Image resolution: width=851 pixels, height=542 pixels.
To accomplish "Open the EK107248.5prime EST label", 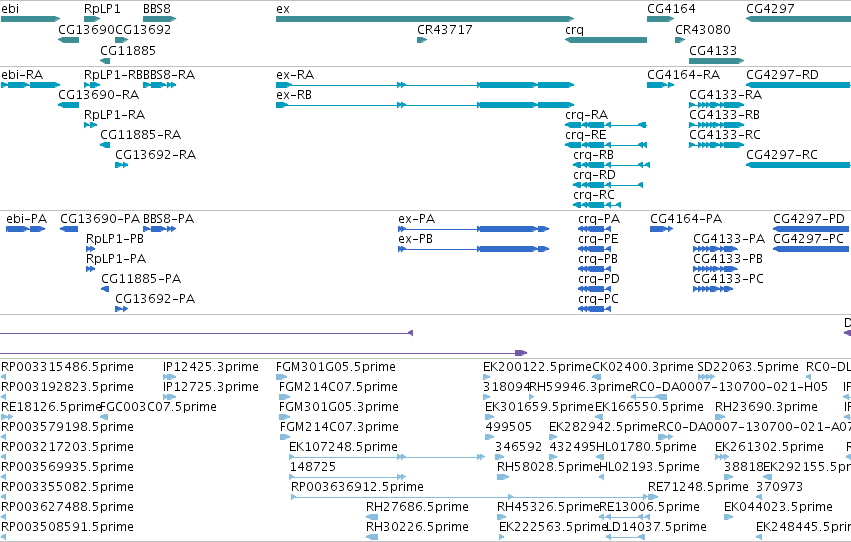I will pos(344,447).
